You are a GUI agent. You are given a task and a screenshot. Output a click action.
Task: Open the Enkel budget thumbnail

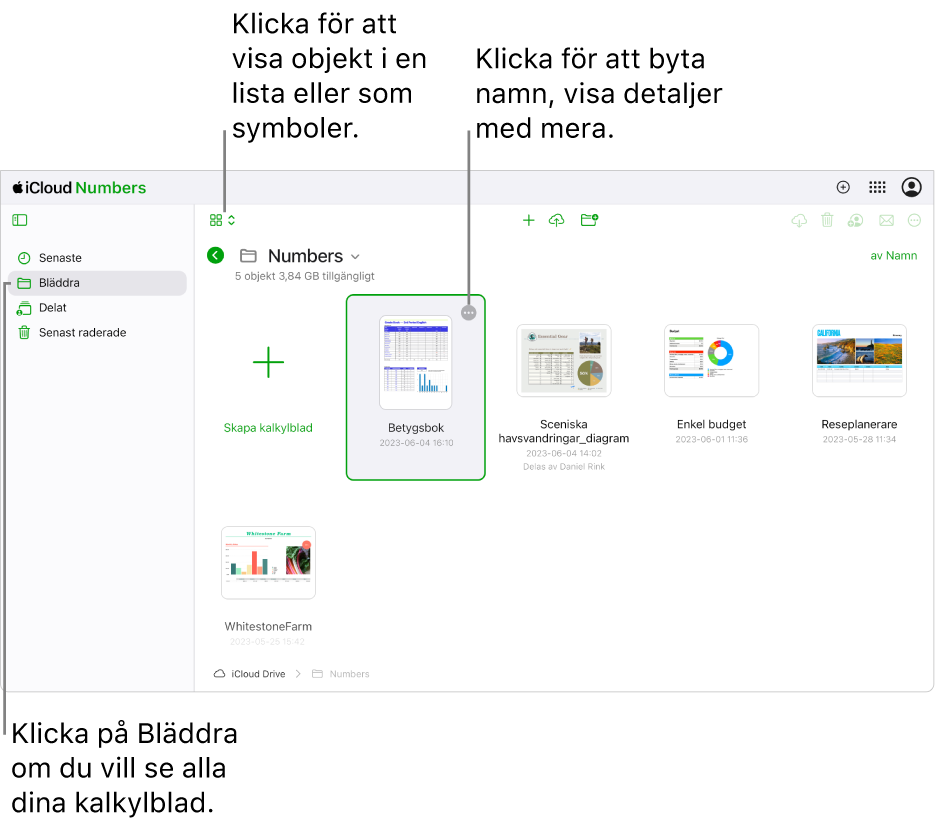(x=711, y=360)
